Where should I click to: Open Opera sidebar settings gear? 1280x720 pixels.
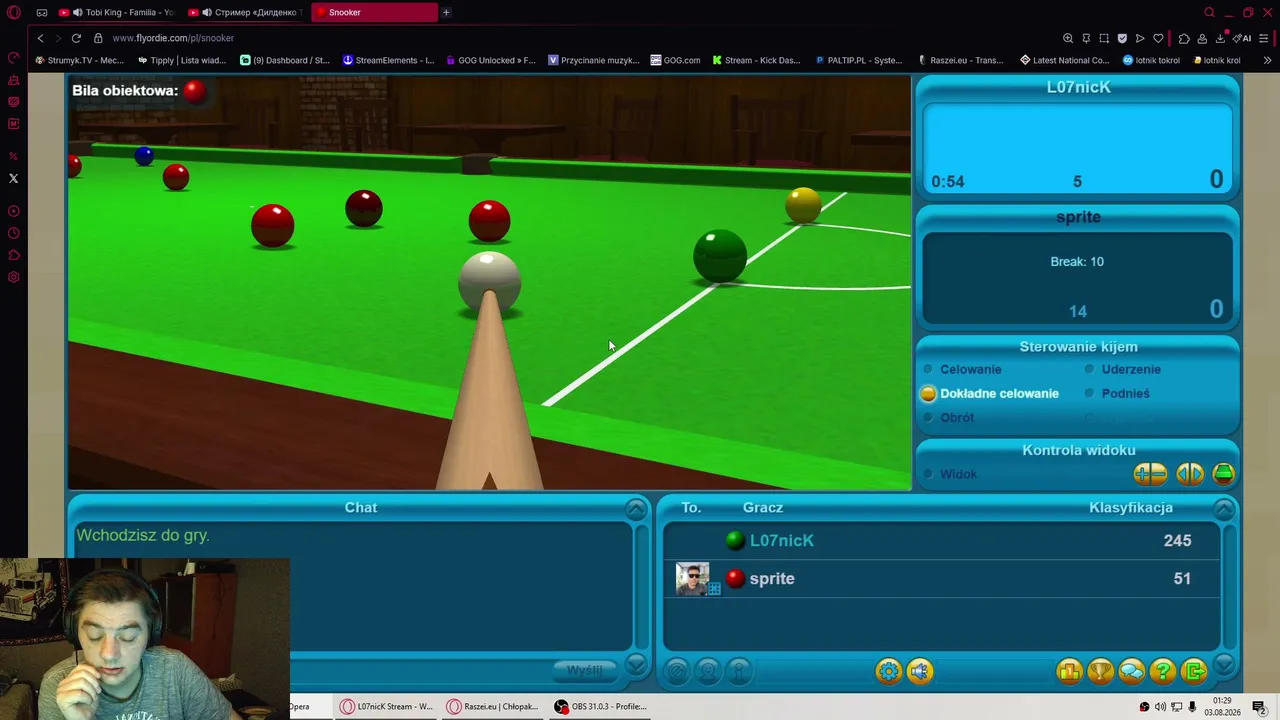13,277
